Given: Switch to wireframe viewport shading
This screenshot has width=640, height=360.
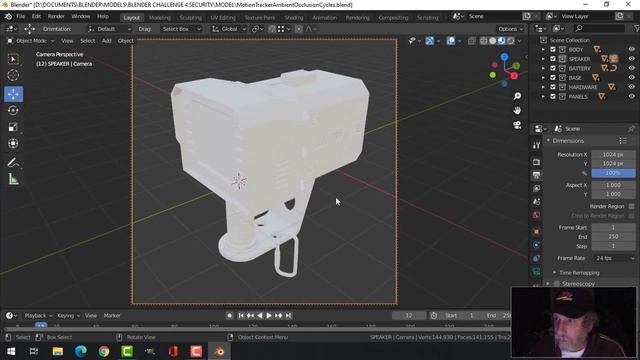Looking at the screenshot, I should coord(484,41).
